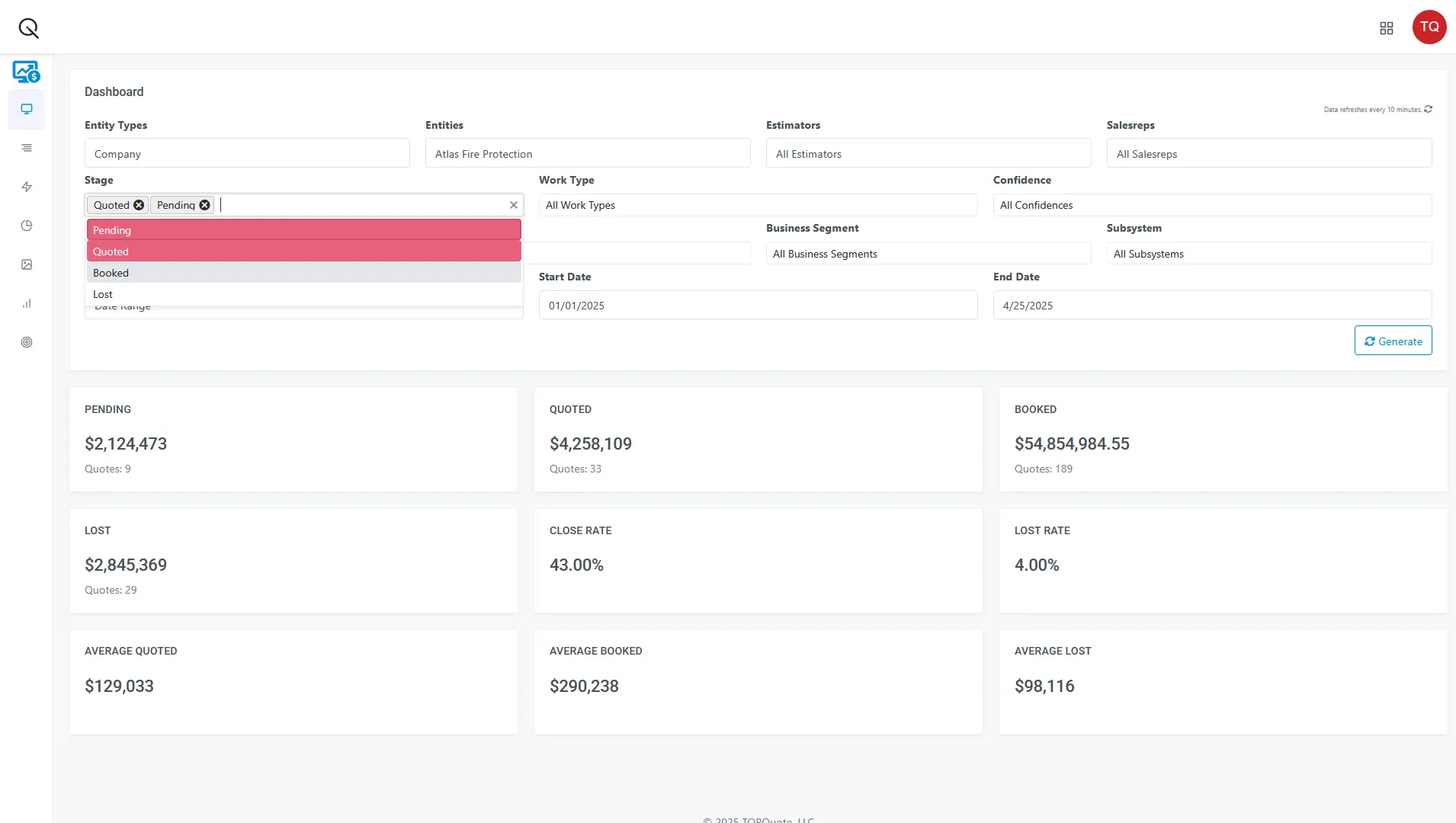Click the Start Date field showing 01/01/2025
1456x823 pixels.
(758, 305)
